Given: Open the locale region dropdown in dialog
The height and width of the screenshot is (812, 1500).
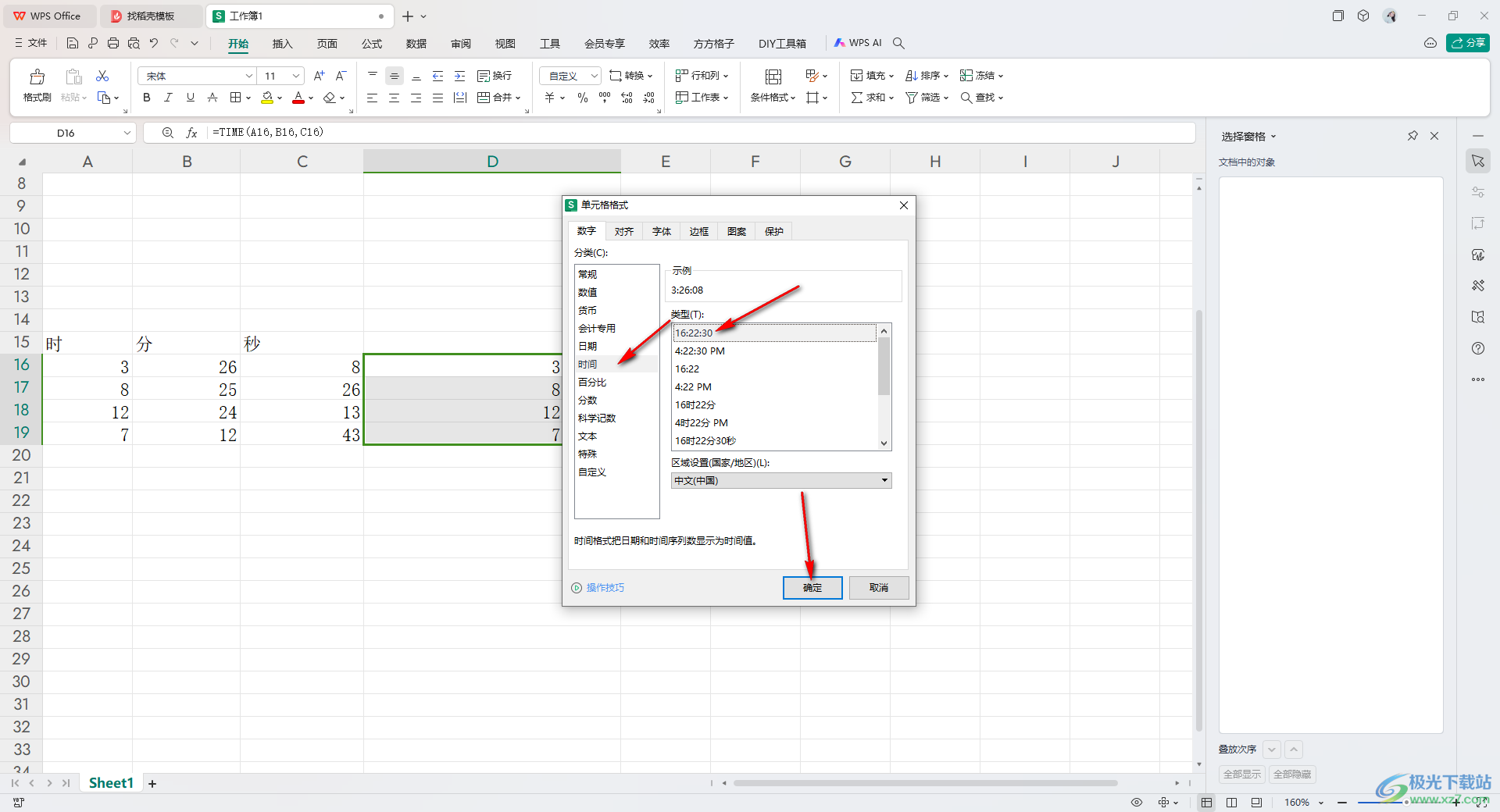Looking at the screenshot, I should tap(884, 480).
